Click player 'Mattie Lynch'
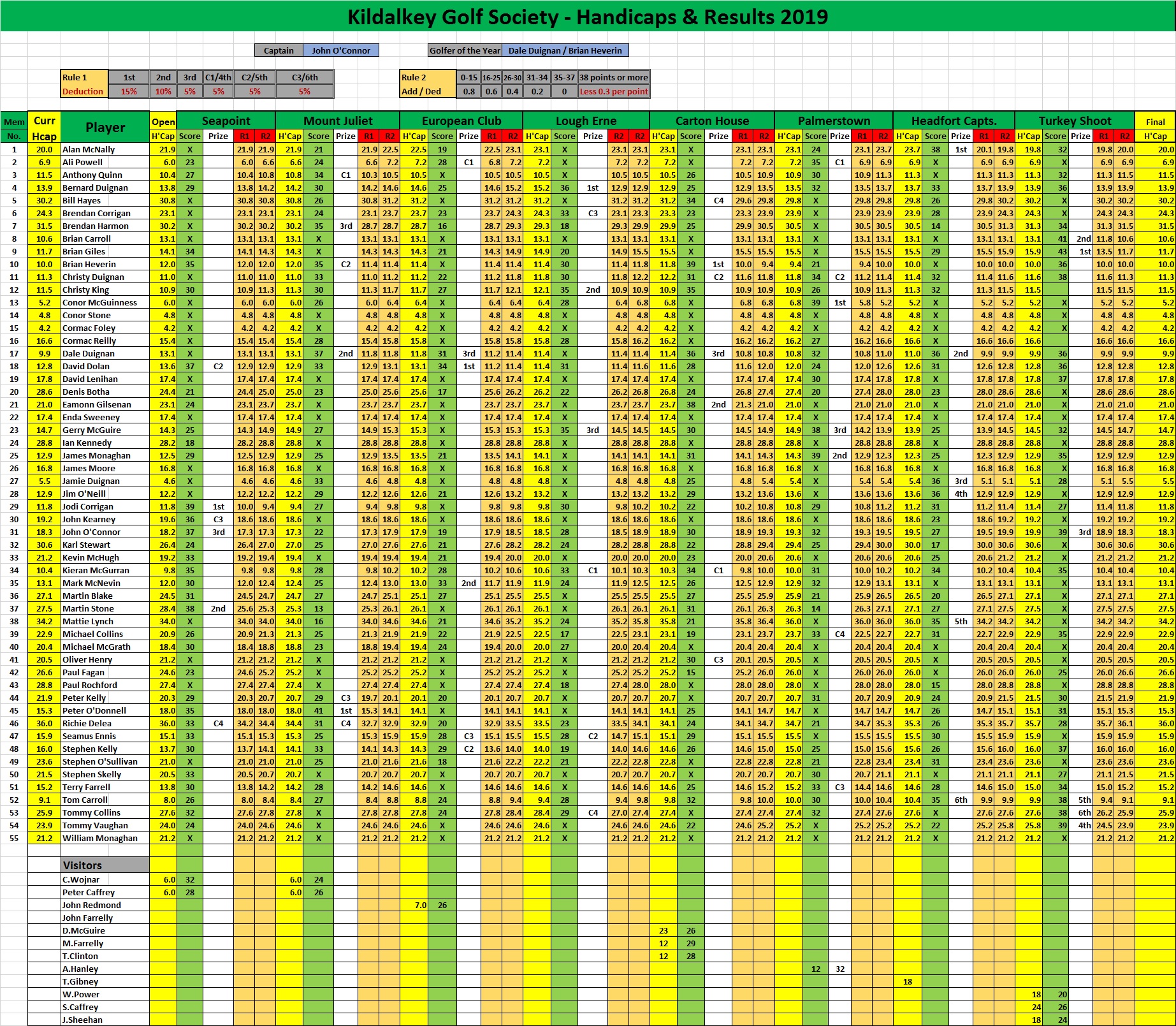Image resolution: width=1176 pixels, height=1026 pixels. pos(105,621)
